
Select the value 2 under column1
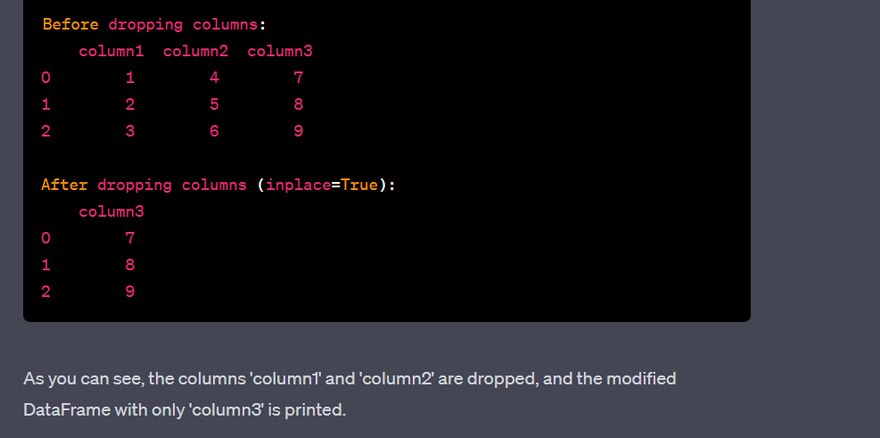pos(130,104)
